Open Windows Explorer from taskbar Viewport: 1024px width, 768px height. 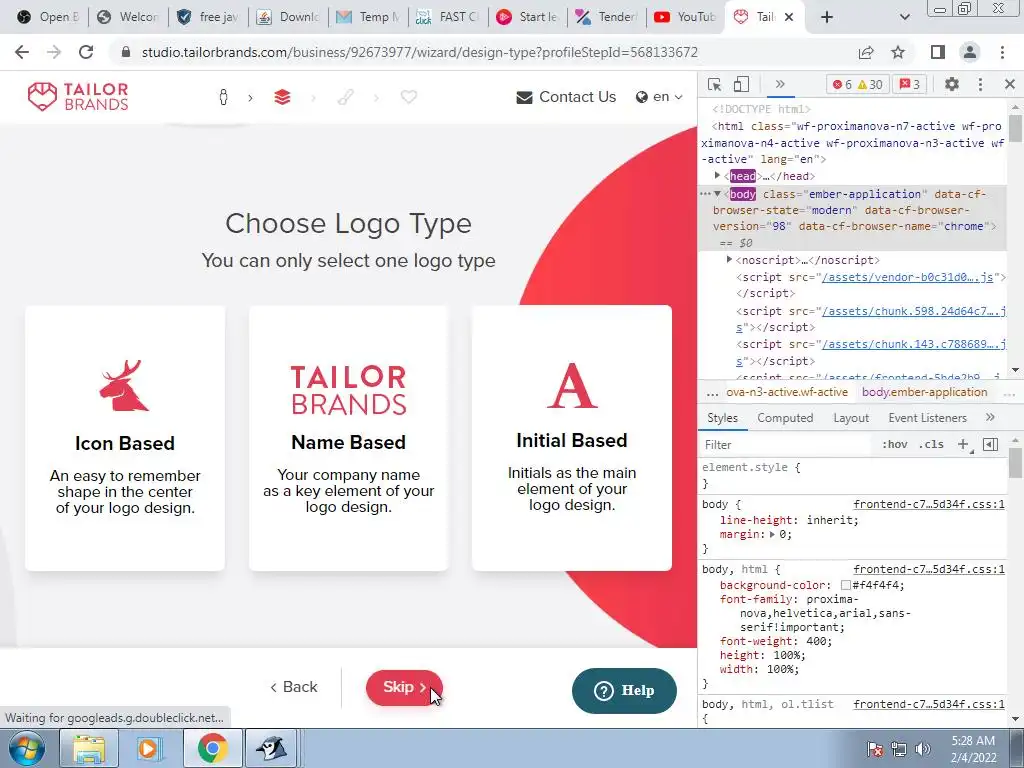pyautogui.click(x=89, y=748)
